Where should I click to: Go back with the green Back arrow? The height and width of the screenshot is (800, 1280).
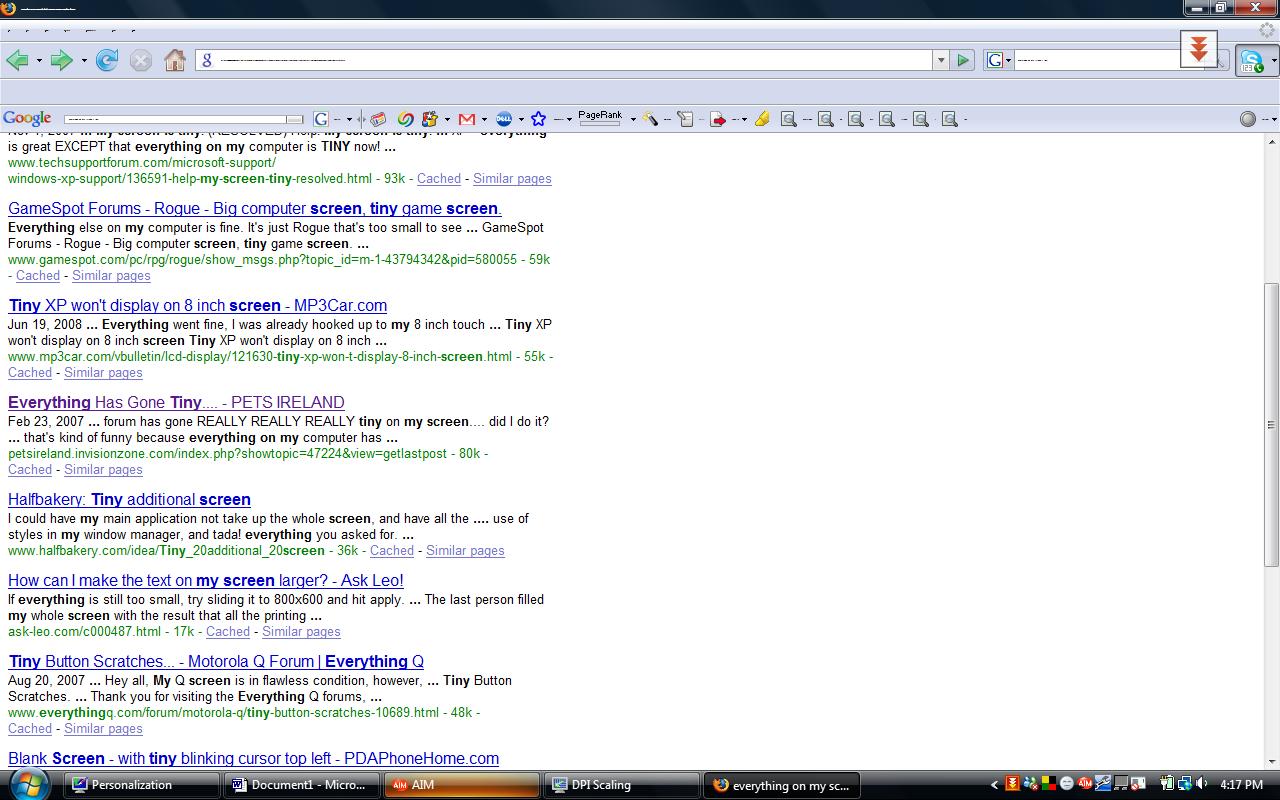(x=17, y=60)
